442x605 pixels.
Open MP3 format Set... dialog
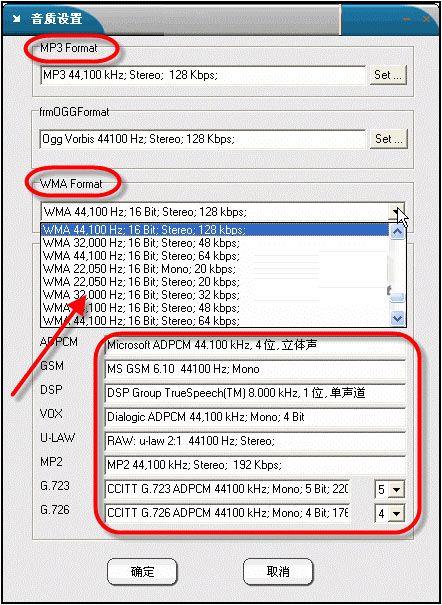tap(388, 75)
